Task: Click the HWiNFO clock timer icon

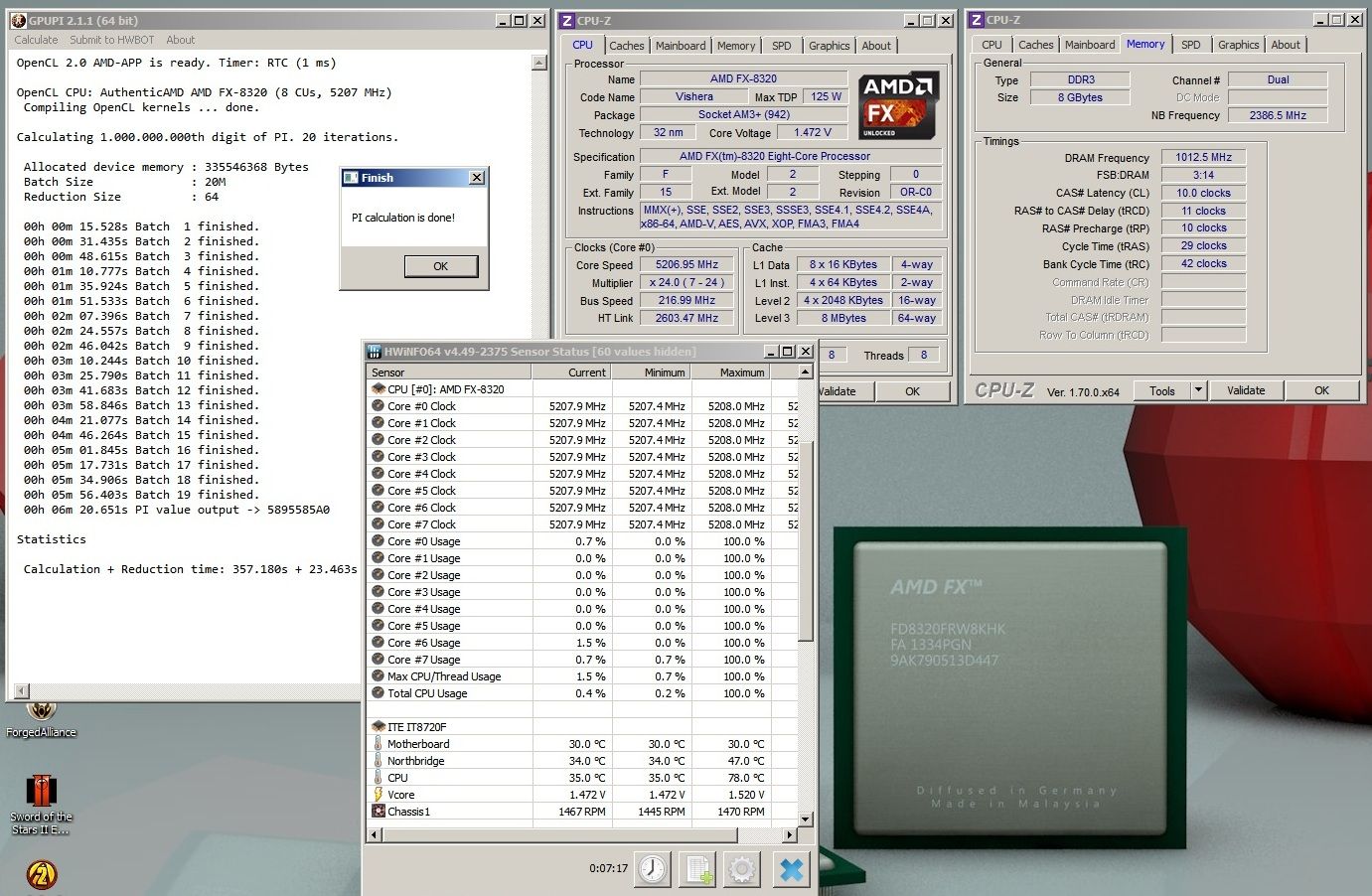Action: (x=653, y=869)
